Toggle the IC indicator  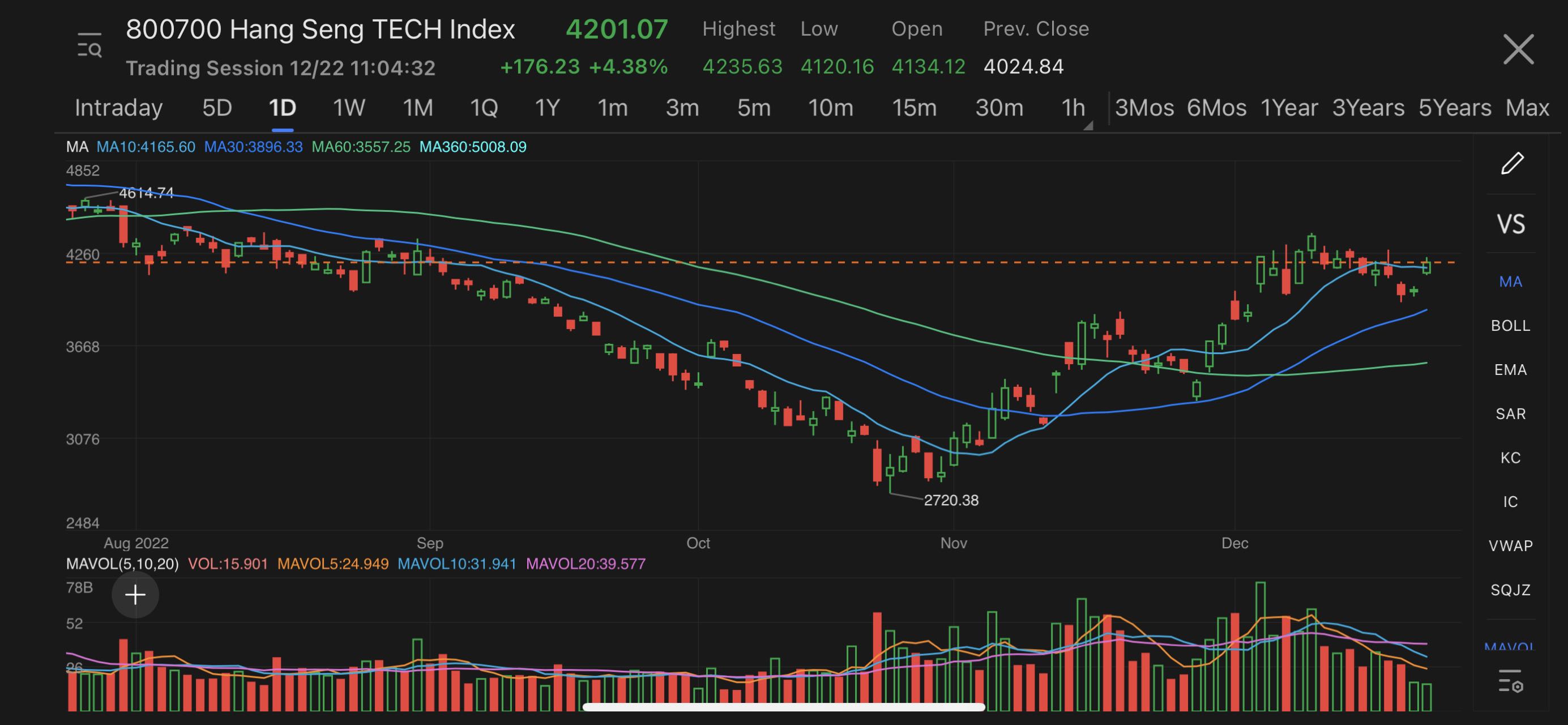tap(1510, 502)
